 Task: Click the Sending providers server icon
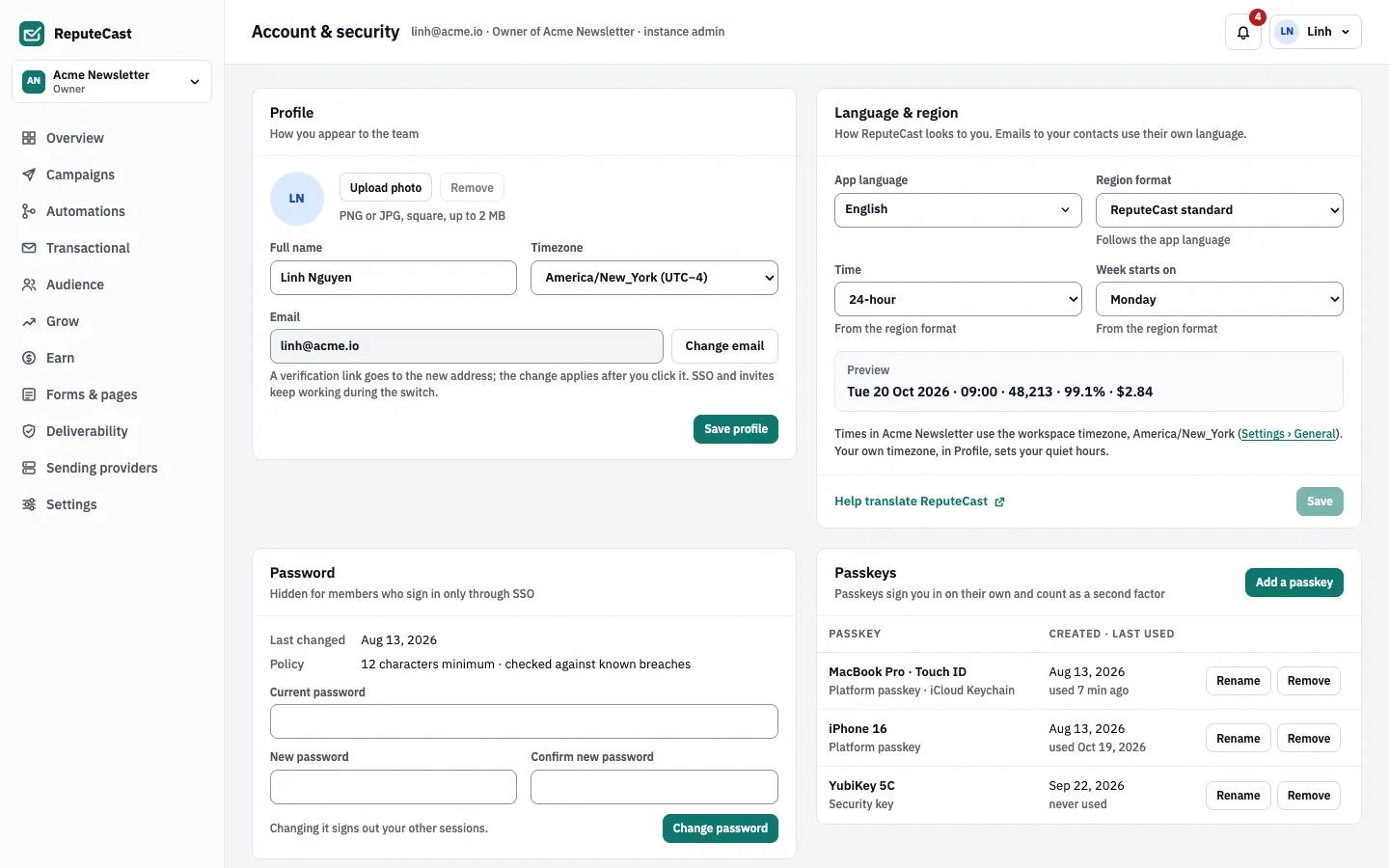point(29,468)
